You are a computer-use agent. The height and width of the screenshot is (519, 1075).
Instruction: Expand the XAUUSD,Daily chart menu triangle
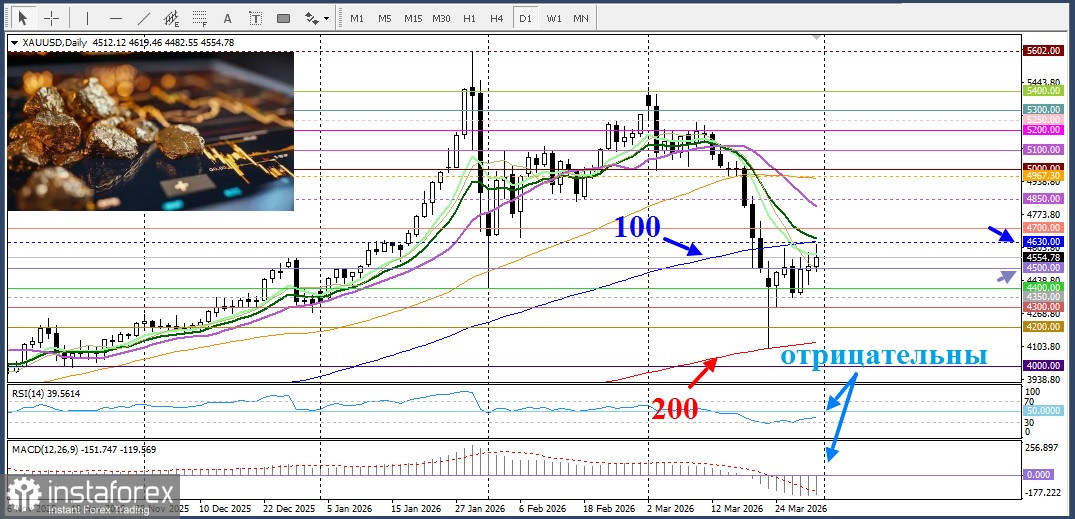(14, 43)
